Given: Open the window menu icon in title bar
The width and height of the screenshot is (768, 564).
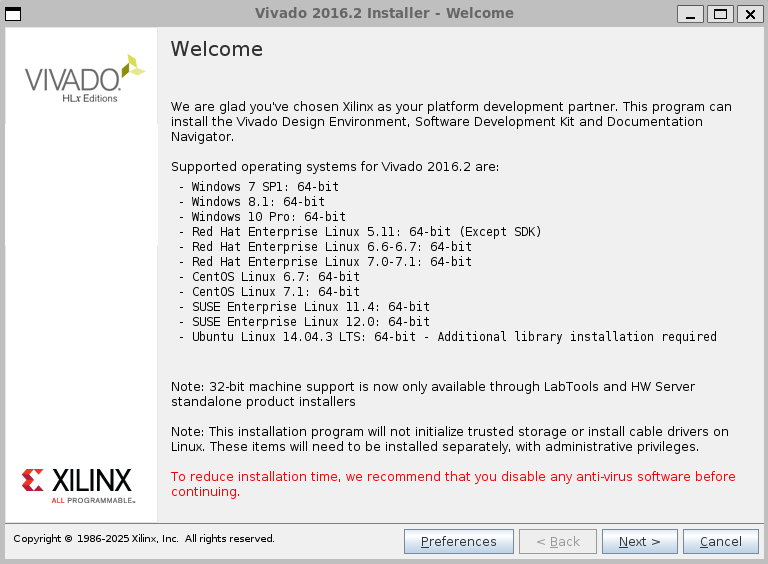Looking at the screenshot, I should click(14, 13).
